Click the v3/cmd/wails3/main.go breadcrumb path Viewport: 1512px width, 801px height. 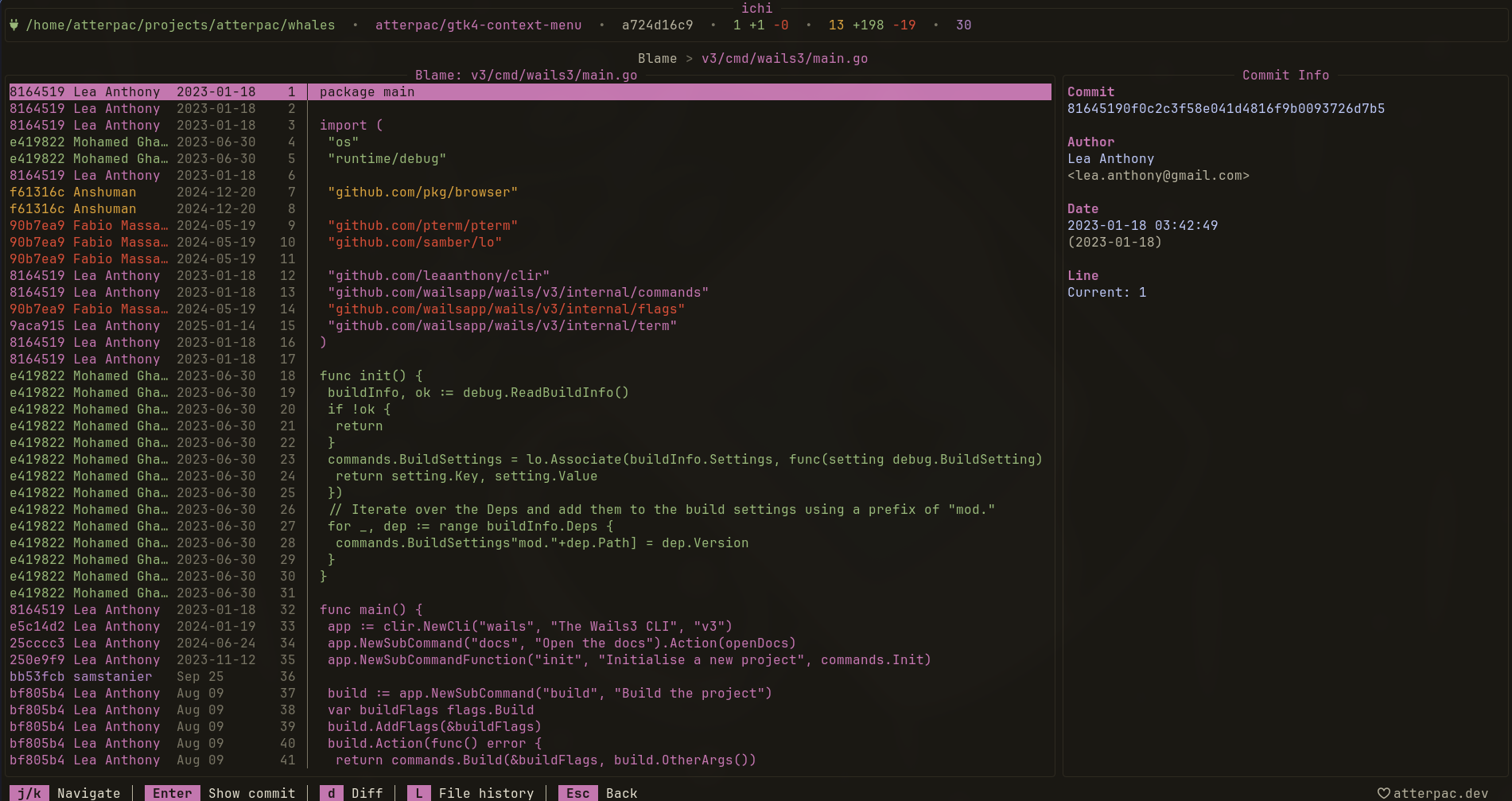(784, 58)
